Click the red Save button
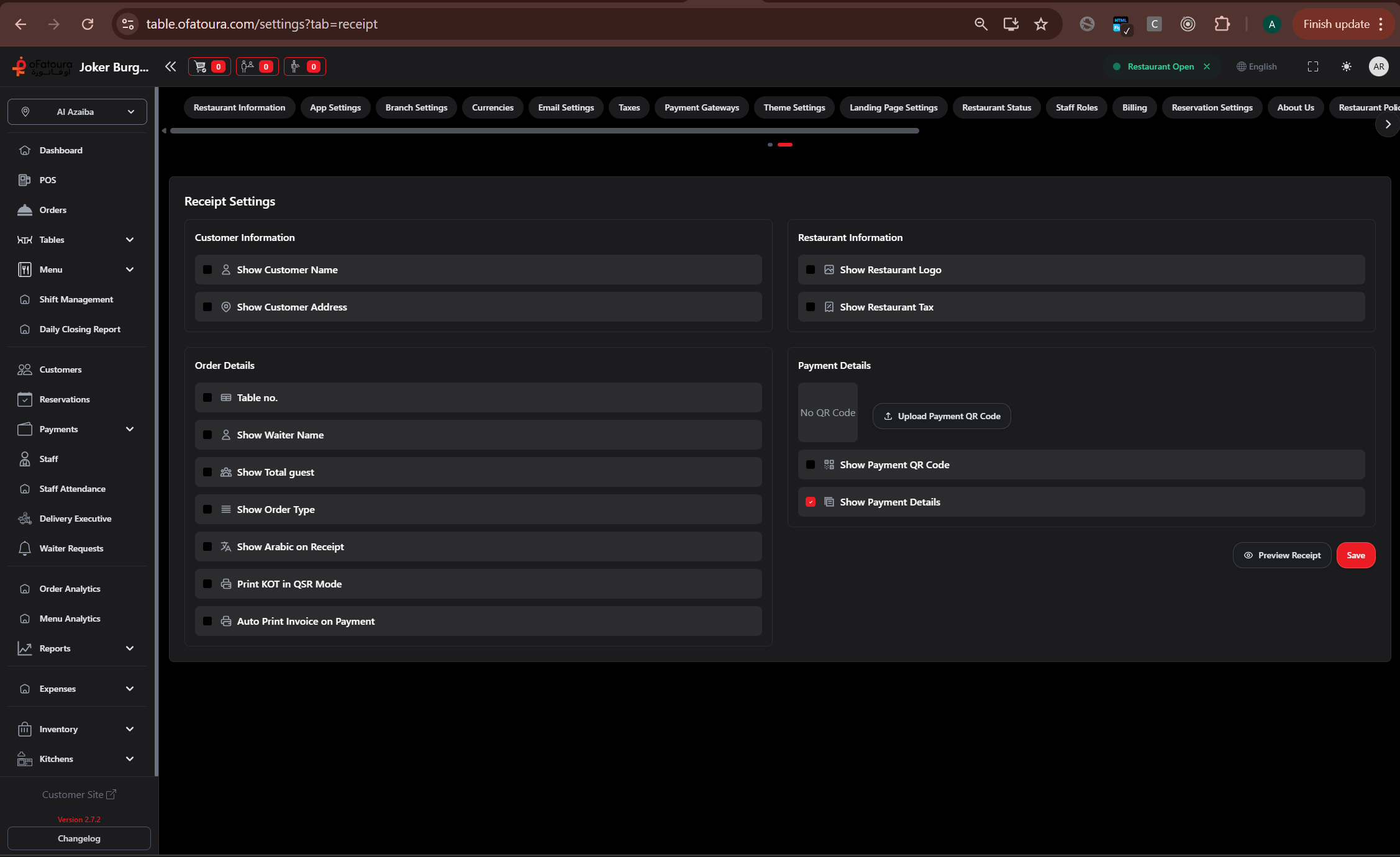The height and width of the screenshot is (857, 1400). click(x=1355, y=555)
